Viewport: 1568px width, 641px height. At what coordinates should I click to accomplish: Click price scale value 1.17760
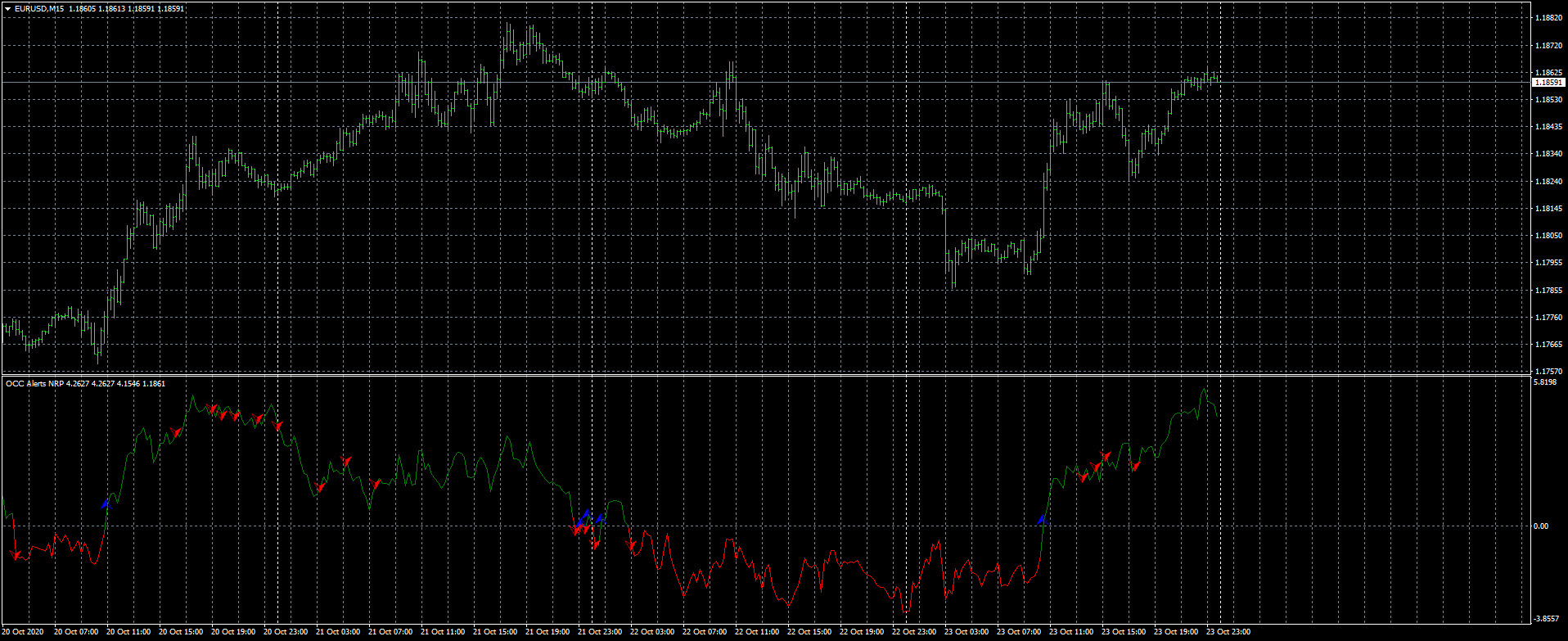[x=1548, y=318]
